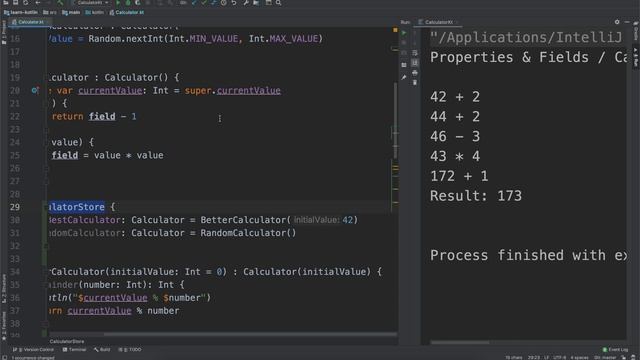Click the Rerun green arrow in Run panel
The image size is (640, 360).
click(404, 33)
